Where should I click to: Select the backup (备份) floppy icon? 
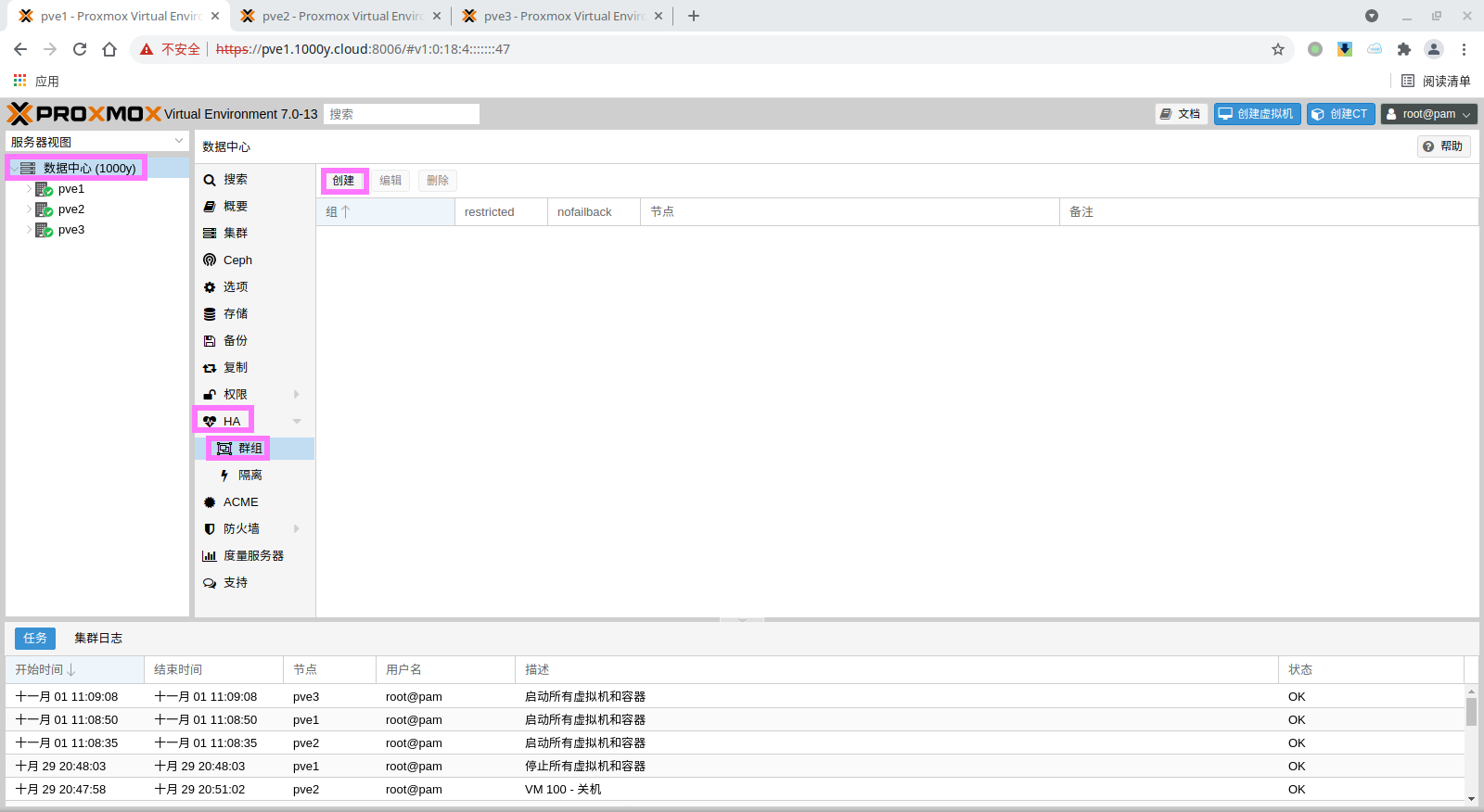point(210,341)
